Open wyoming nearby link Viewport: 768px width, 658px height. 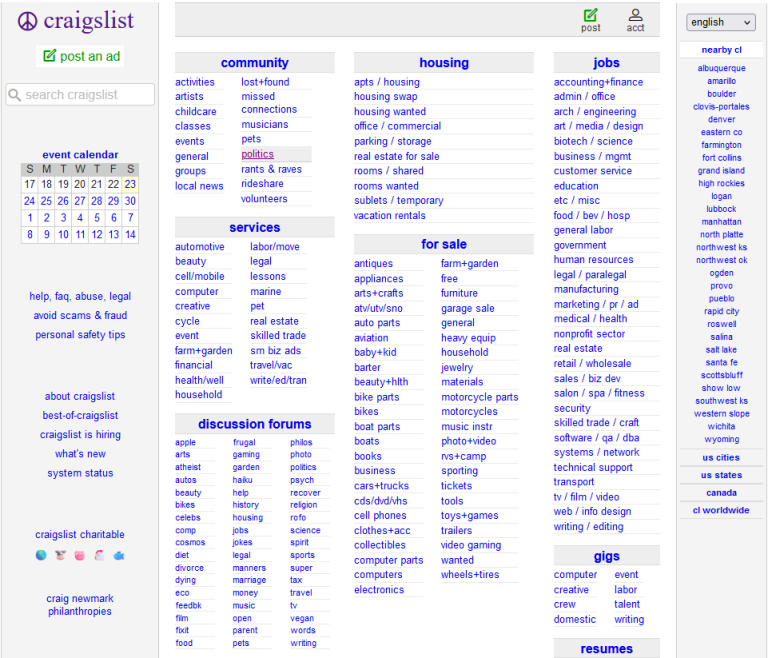point(721,439)
